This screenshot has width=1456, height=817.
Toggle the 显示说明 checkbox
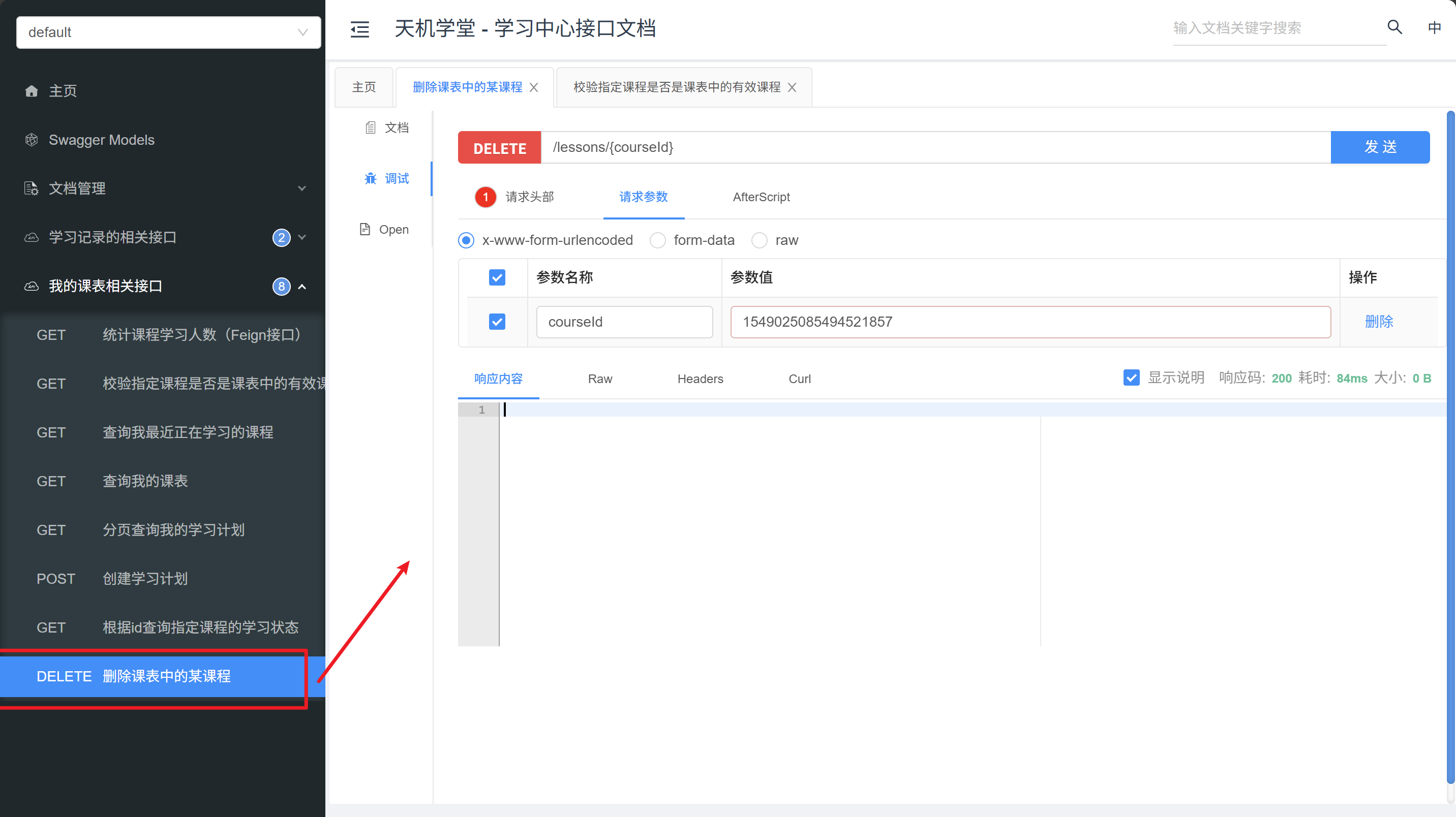pyautogui.click(x=1131, y=378)
